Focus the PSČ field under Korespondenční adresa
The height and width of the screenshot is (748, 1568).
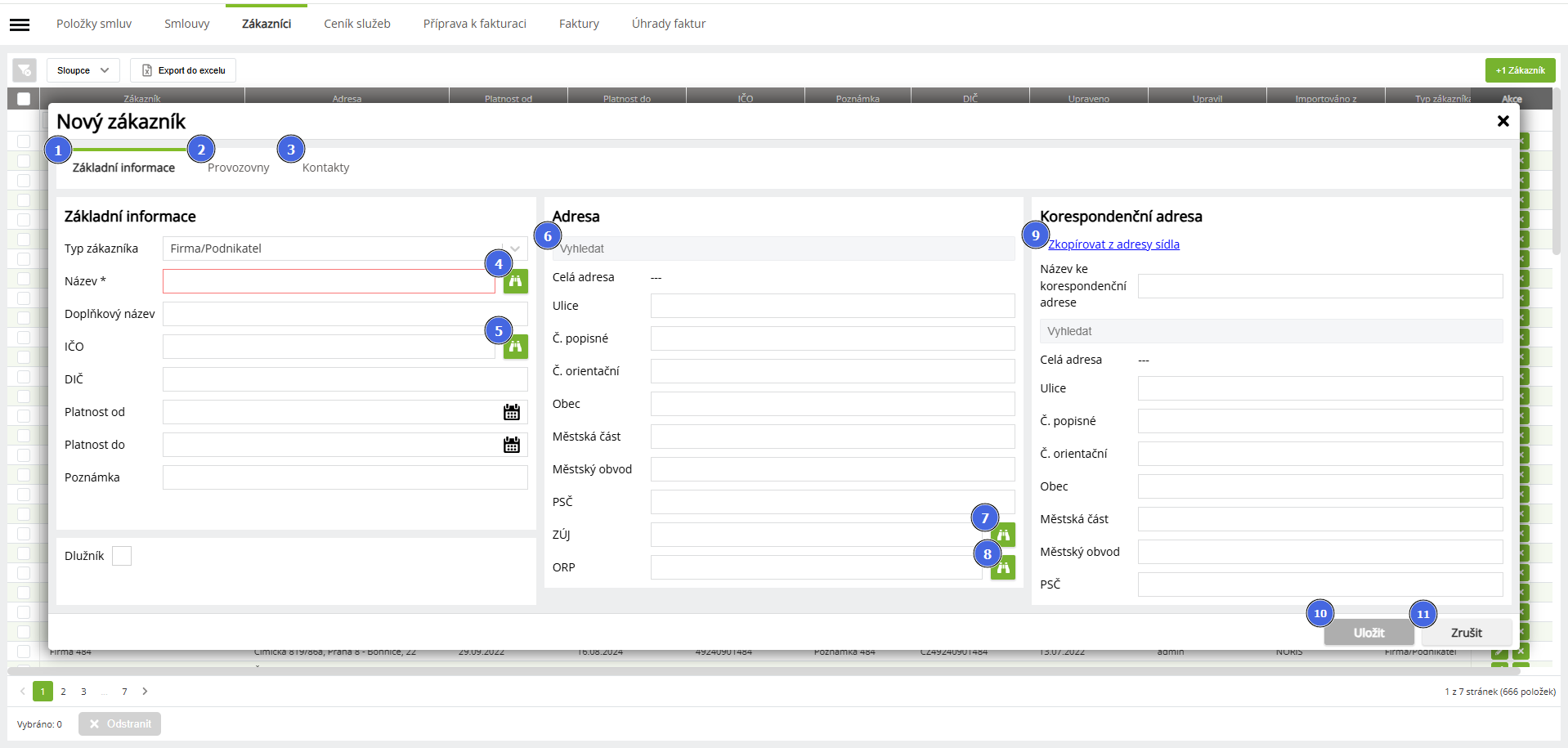[x=1320, y=585]
